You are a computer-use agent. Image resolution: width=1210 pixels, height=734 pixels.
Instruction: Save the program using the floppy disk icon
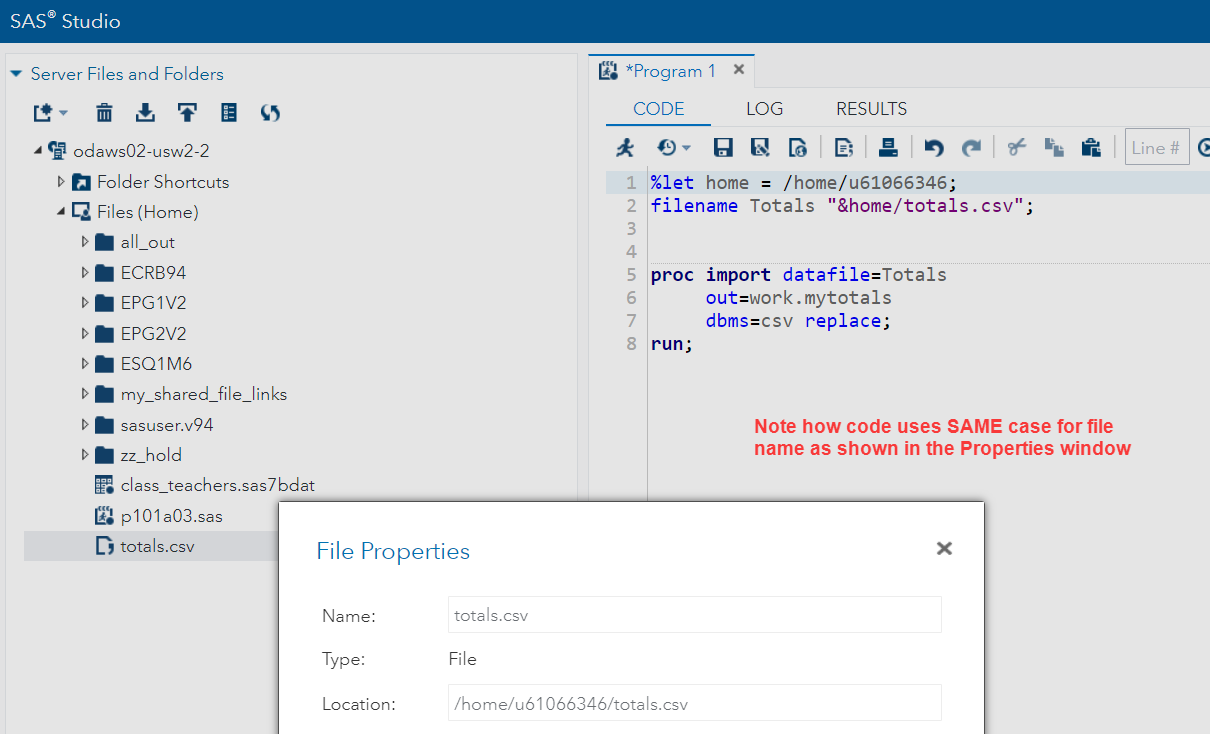pos(723,148)
